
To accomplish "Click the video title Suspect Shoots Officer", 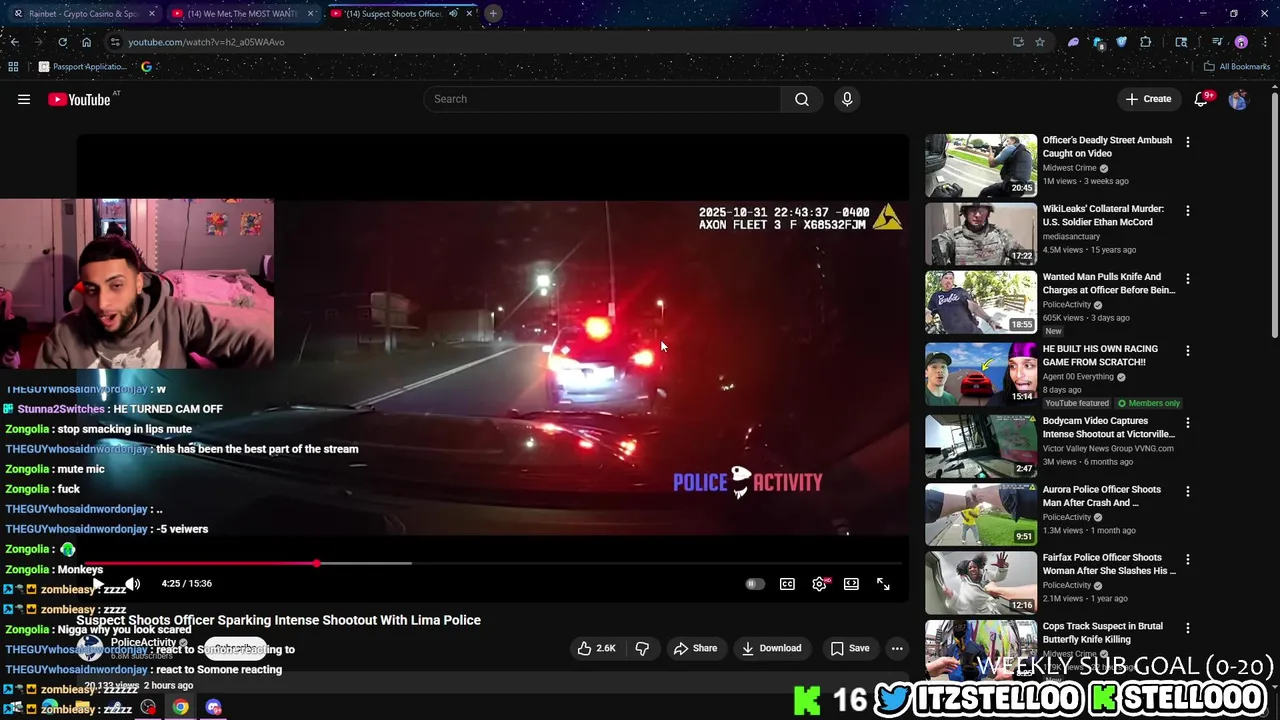I will click(x=278, y=620).
